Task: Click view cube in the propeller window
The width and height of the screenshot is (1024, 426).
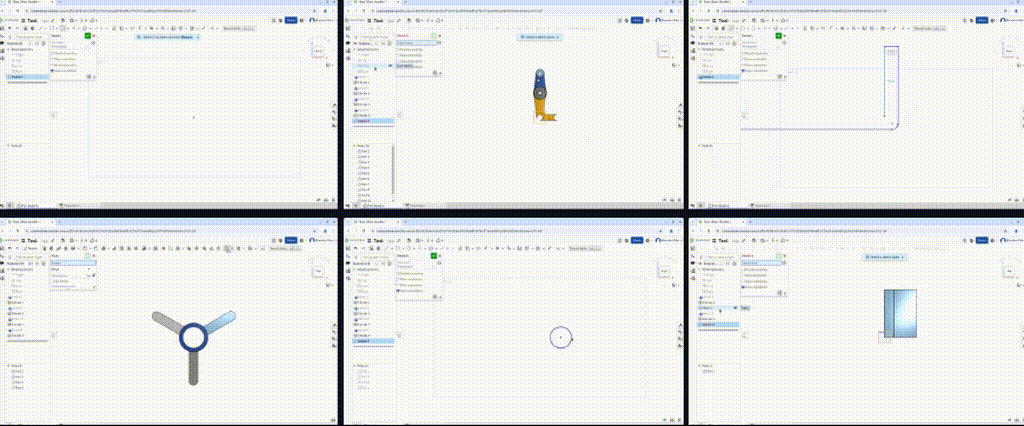Action: [318, 270]
